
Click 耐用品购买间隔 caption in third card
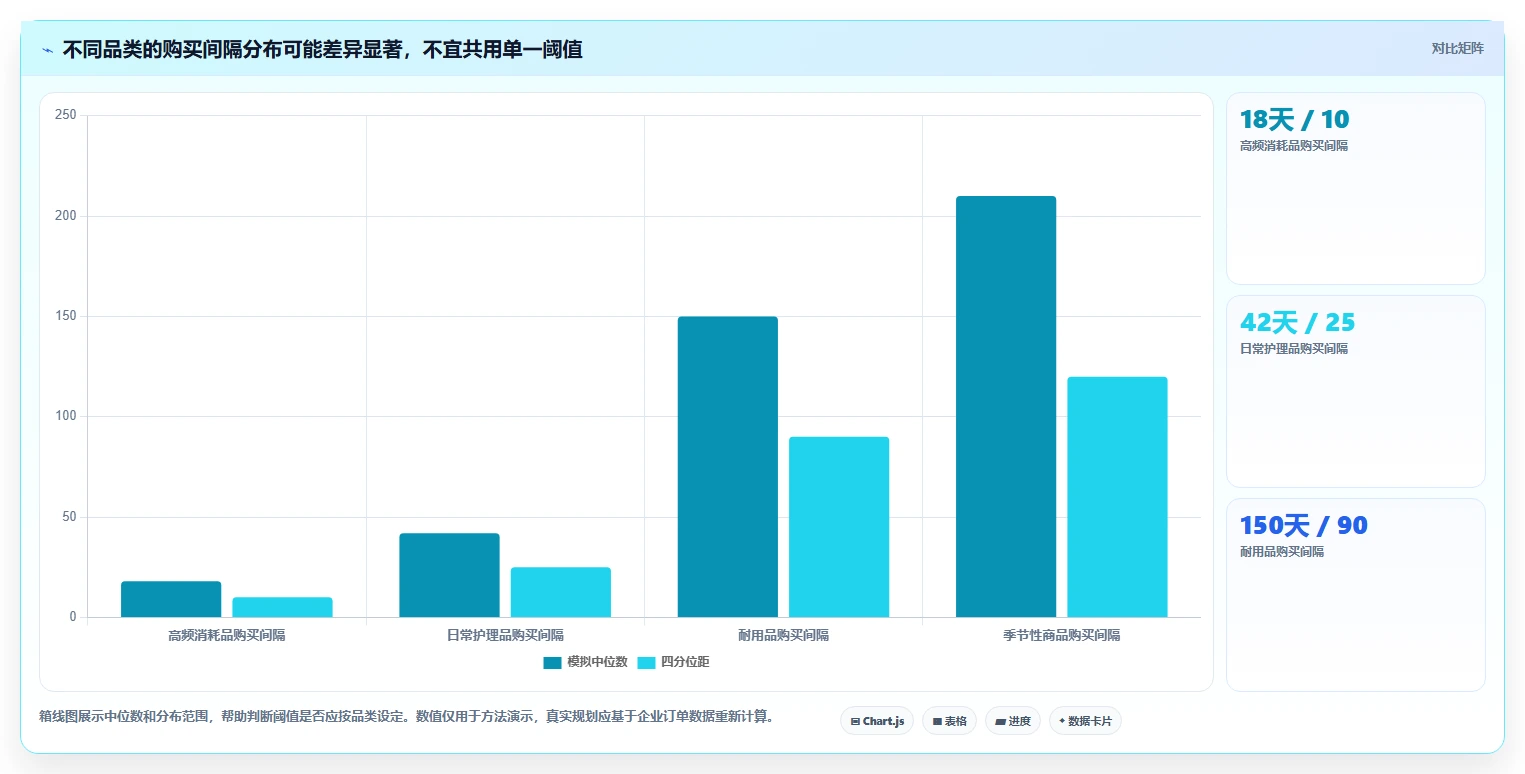click(x=1282, y=552)
